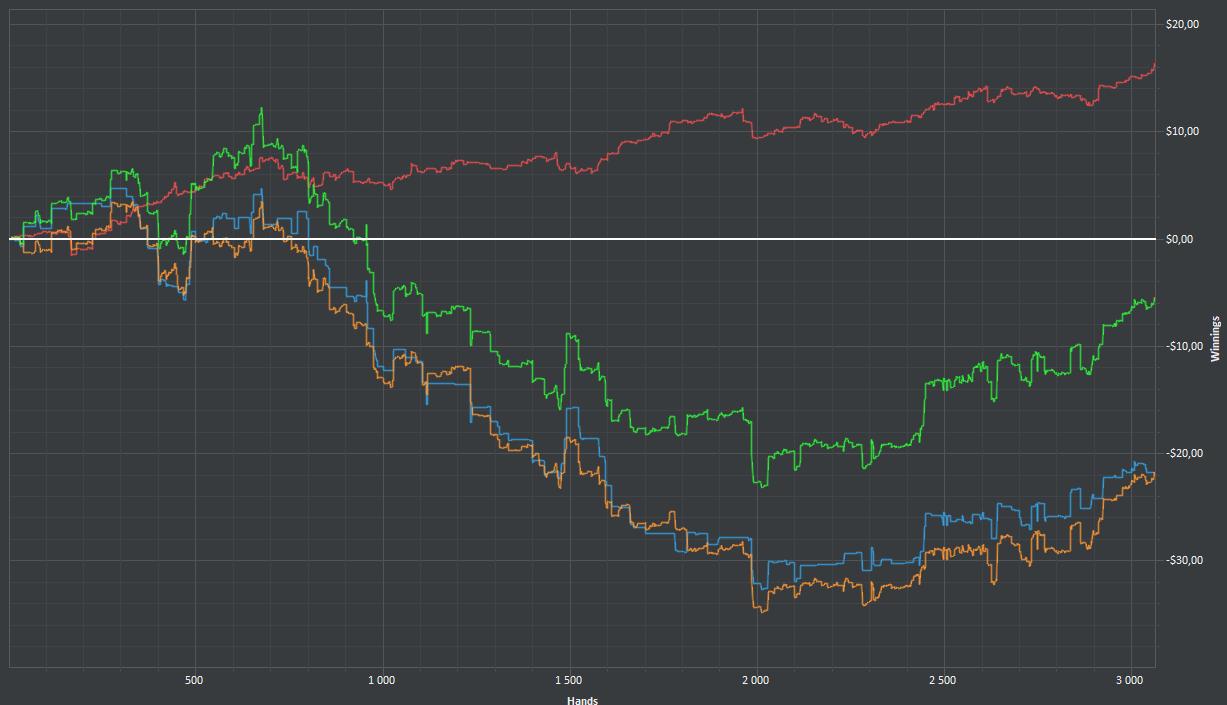The width and height of the screenshot is (1227, 705).
Task: Click the $0,00 y-axis label
Action: (1180, 239)
